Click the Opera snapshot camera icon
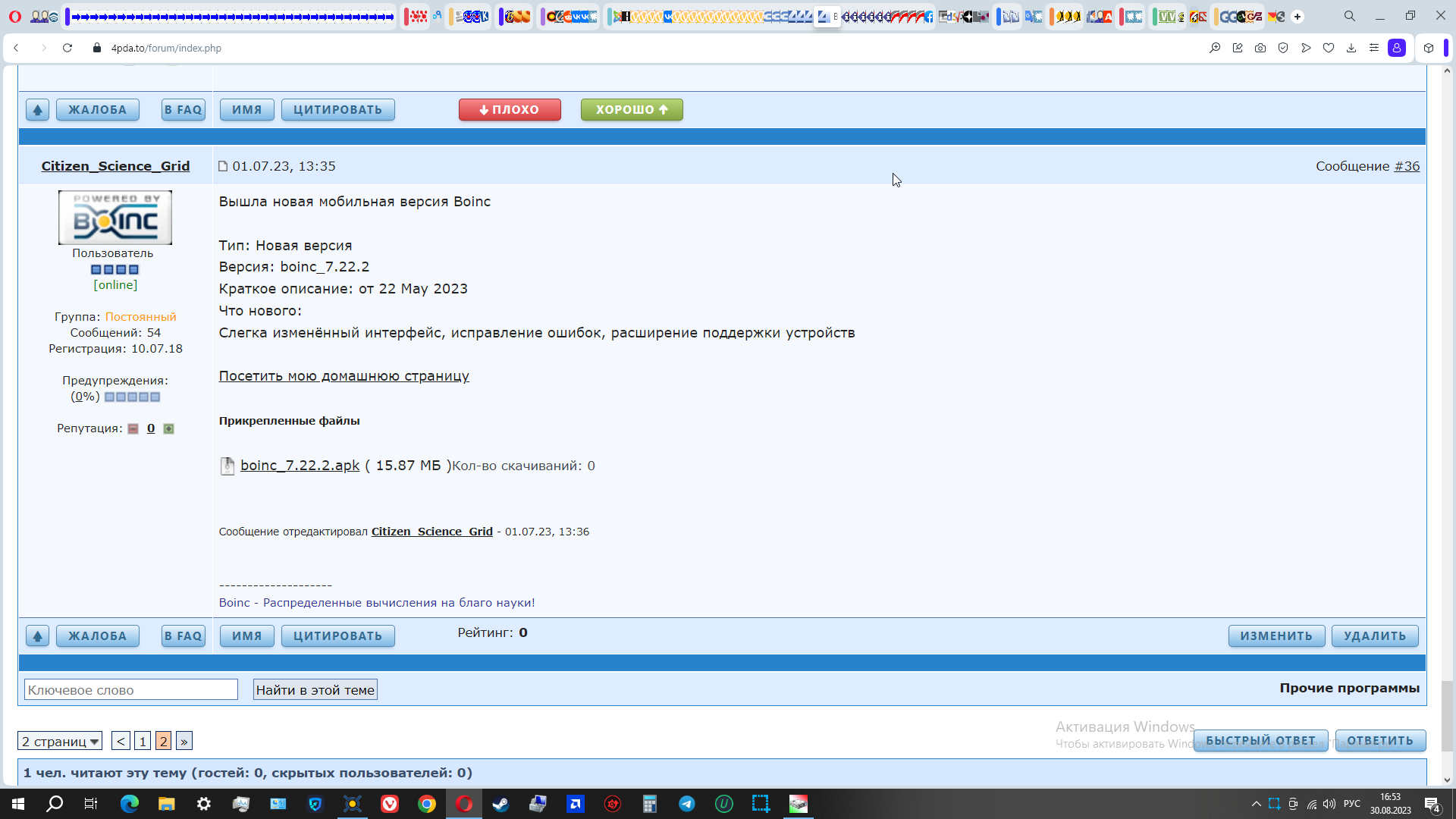This screenshot has height=819, width=1456. [x=1260, y=48]
